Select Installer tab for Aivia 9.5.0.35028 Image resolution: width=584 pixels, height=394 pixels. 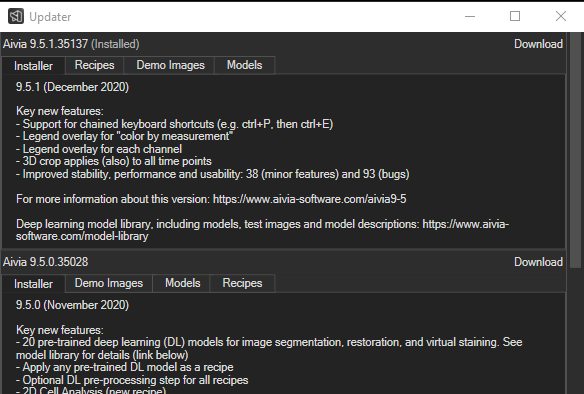coord(34,284)
